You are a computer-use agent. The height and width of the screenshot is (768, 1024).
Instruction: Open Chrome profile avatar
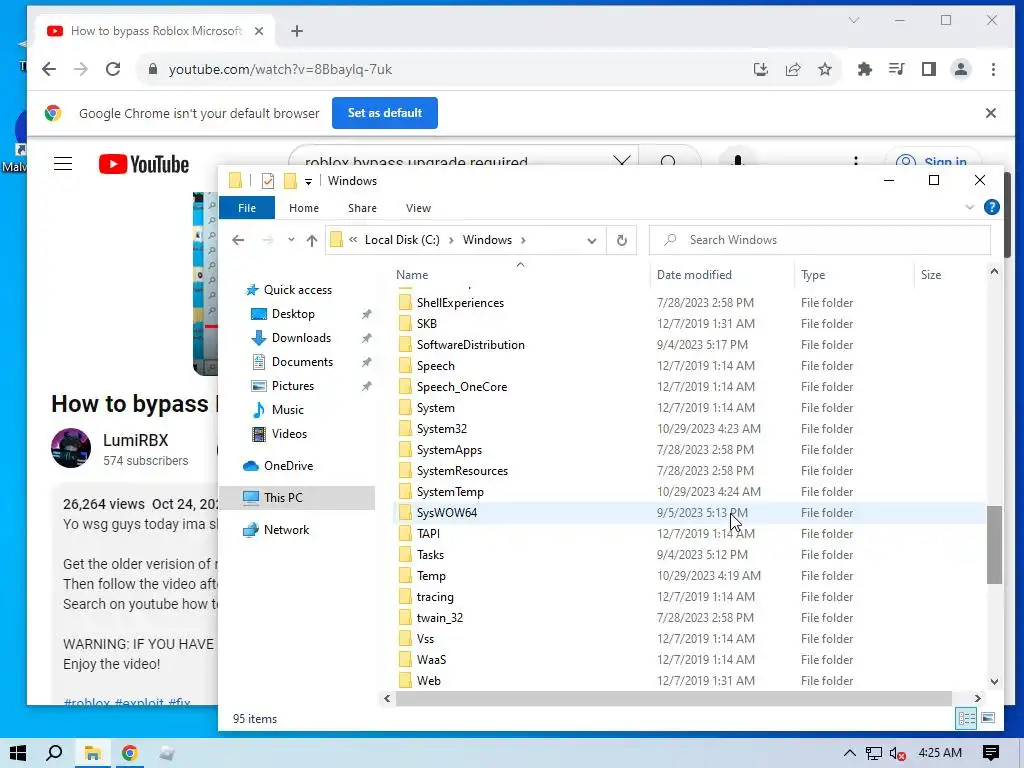click(x=961, y=69)
